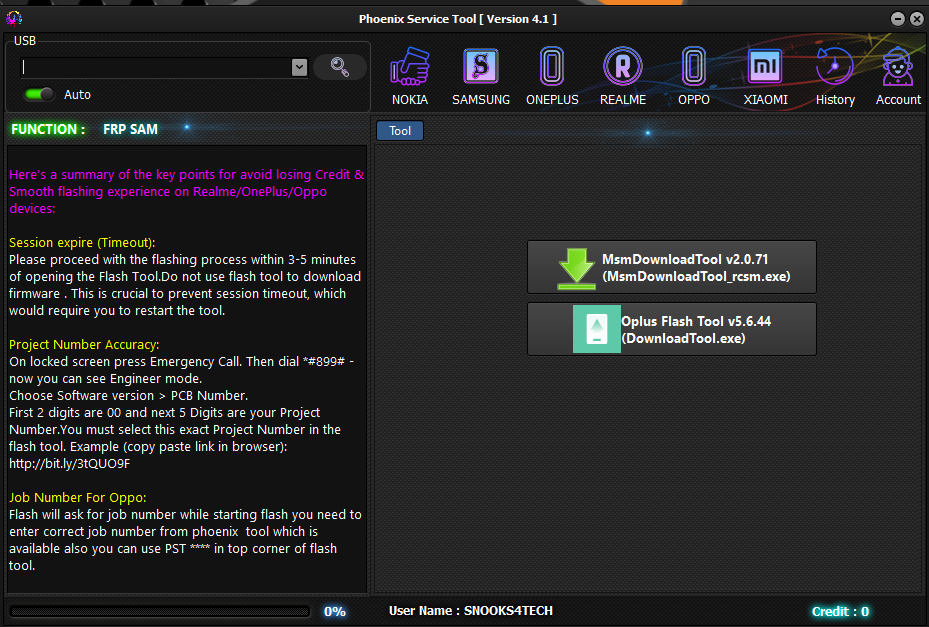Choose the XIAOMI brand icon

pyautogui.click(x=765, y=77)
